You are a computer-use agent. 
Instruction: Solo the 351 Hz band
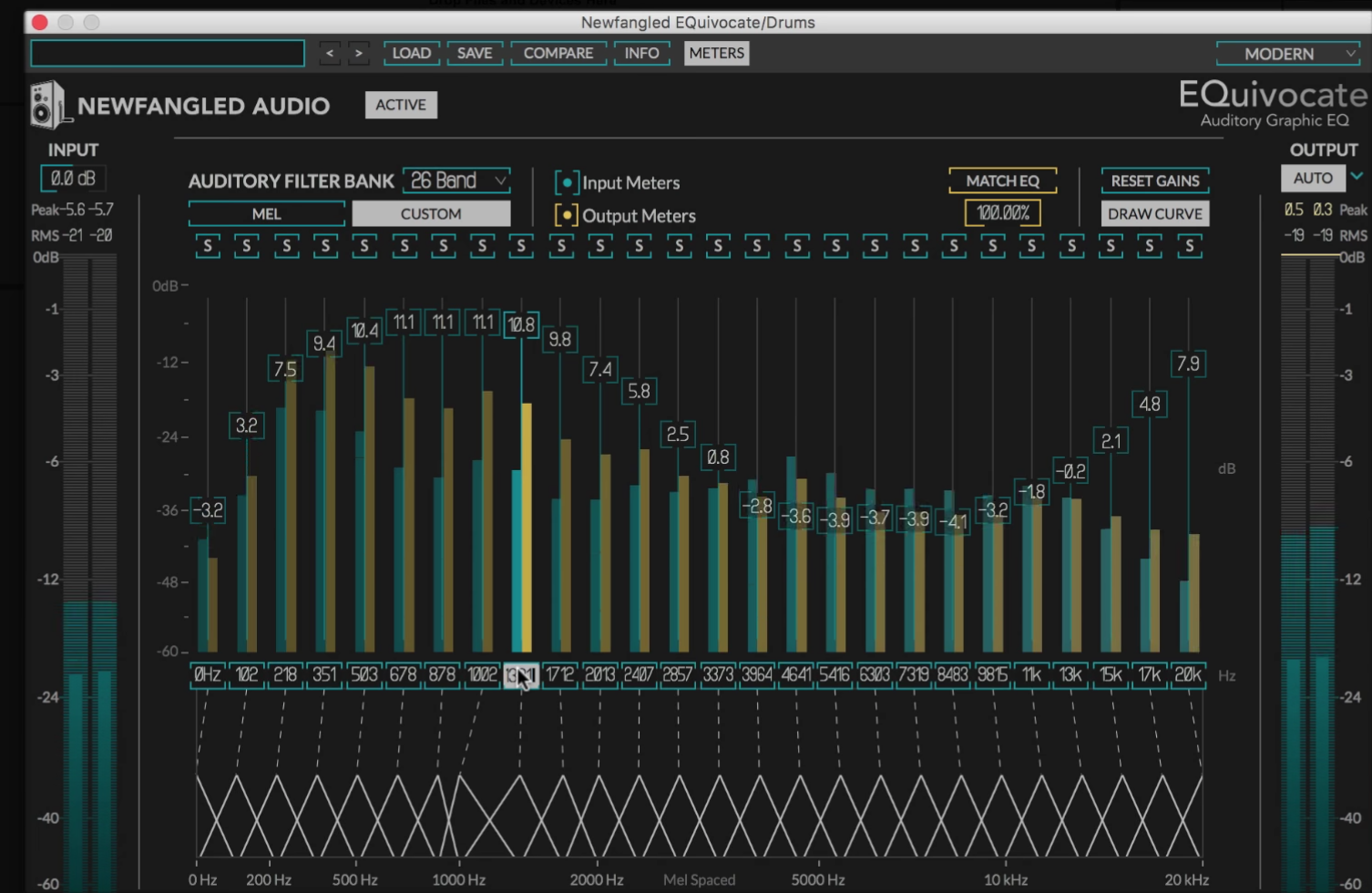tap(325, 246)
